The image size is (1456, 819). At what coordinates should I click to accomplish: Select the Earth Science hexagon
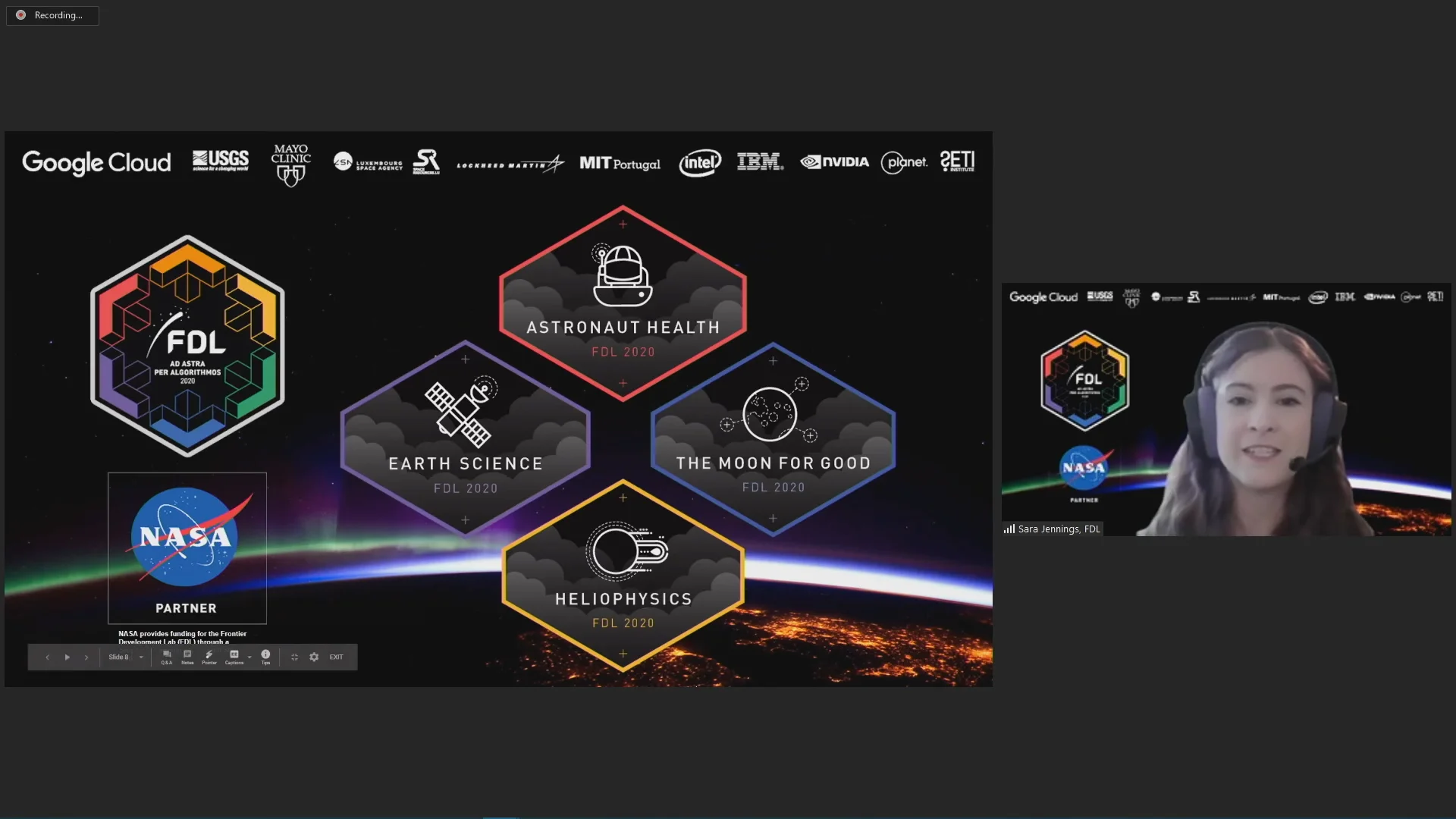click(465, 440)
